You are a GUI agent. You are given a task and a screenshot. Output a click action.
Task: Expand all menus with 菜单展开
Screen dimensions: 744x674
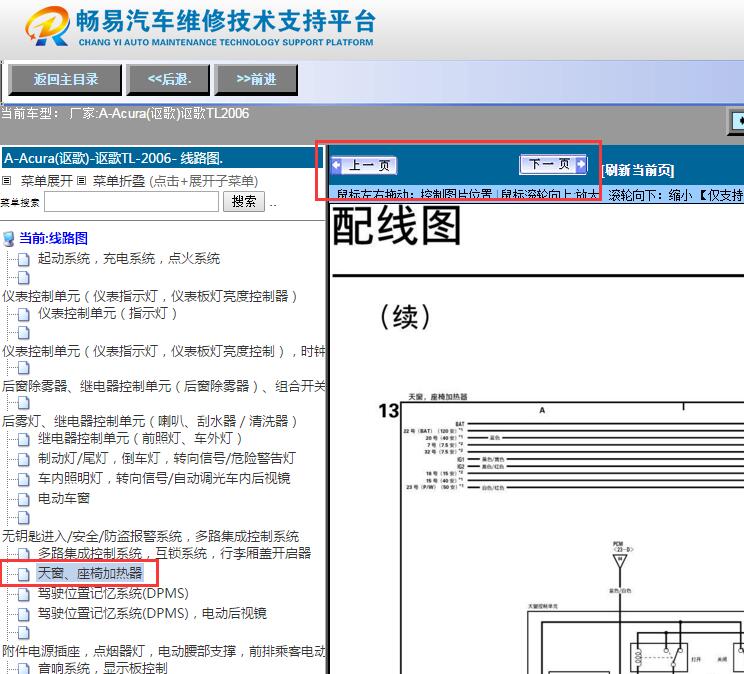[46, 181]
